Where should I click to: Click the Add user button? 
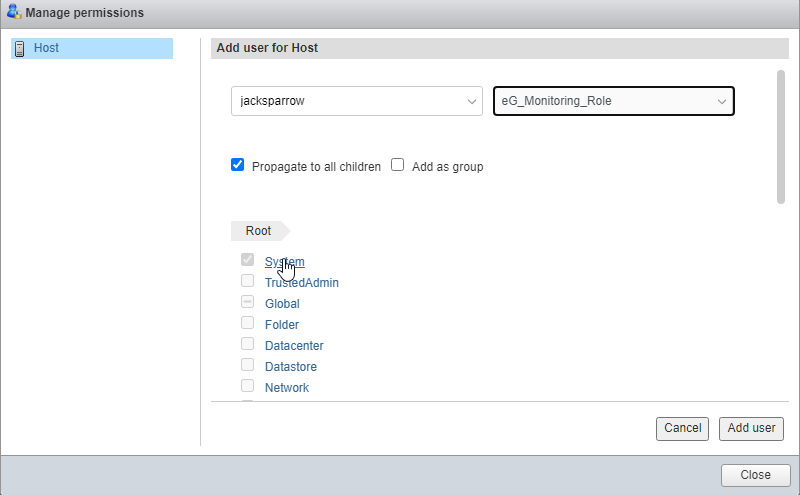click(x=751, y=429)
